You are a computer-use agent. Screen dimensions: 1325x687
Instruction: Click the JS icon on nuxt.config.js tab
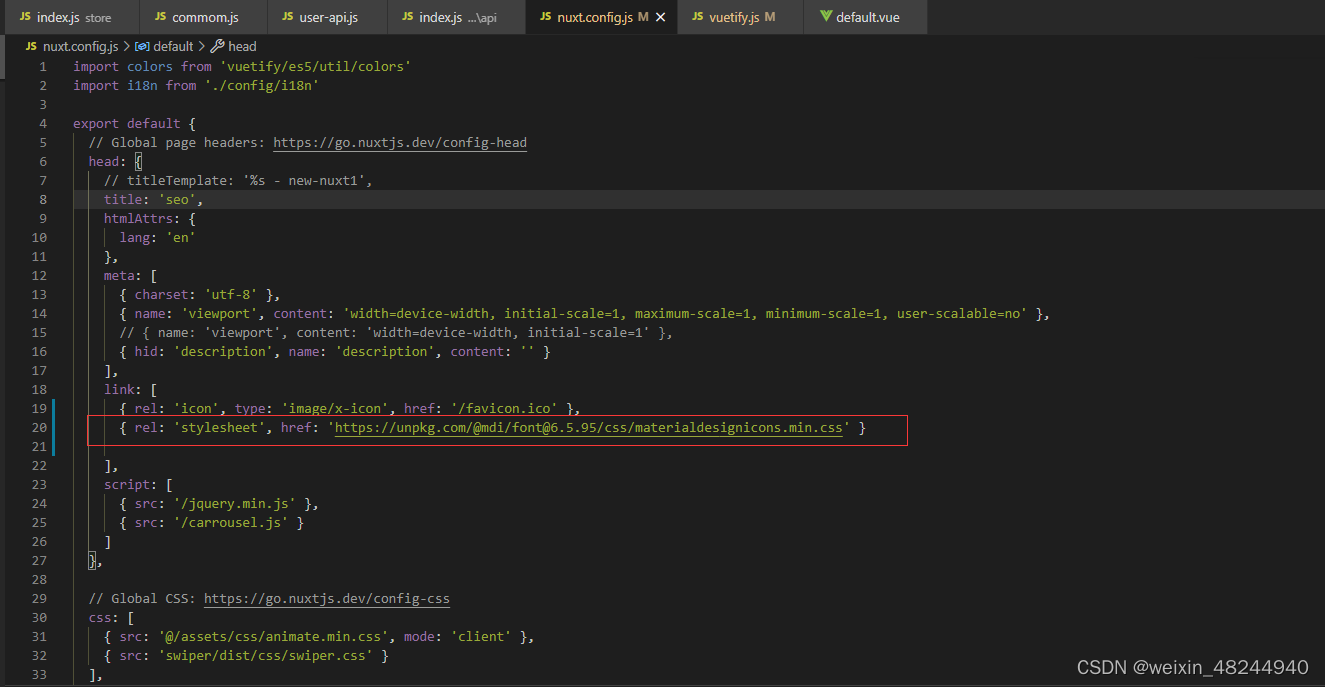pos(545,17)
